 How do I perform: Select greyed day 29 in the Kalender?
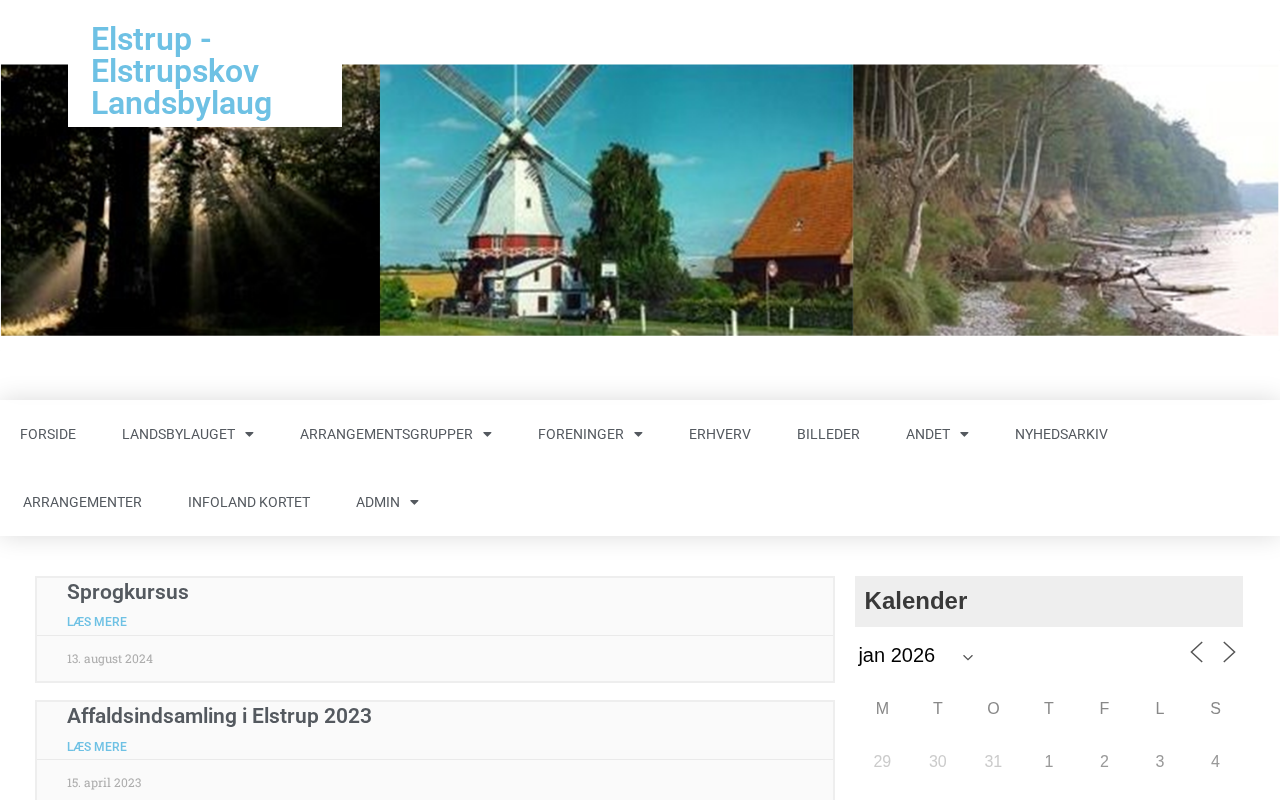pyautogui.click(x=882, y=762)
